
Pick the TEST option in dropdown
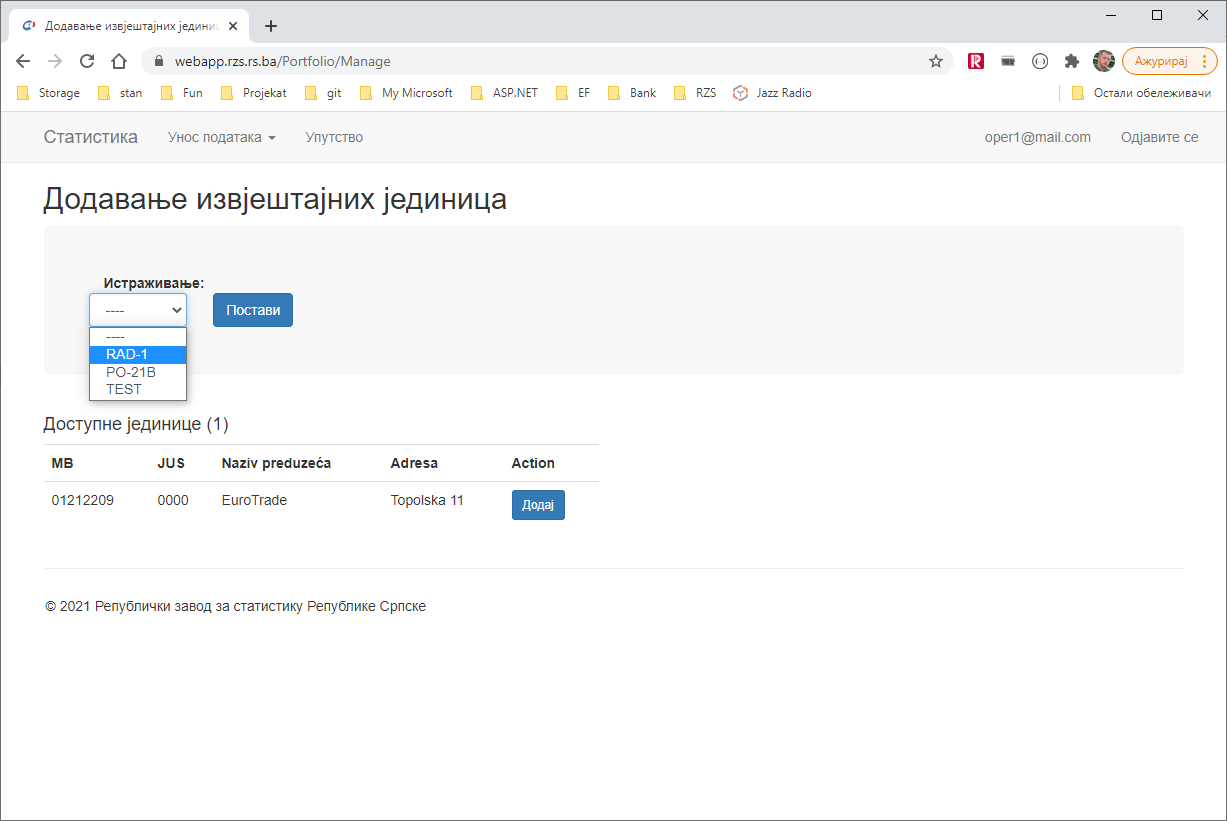(124, 389)
